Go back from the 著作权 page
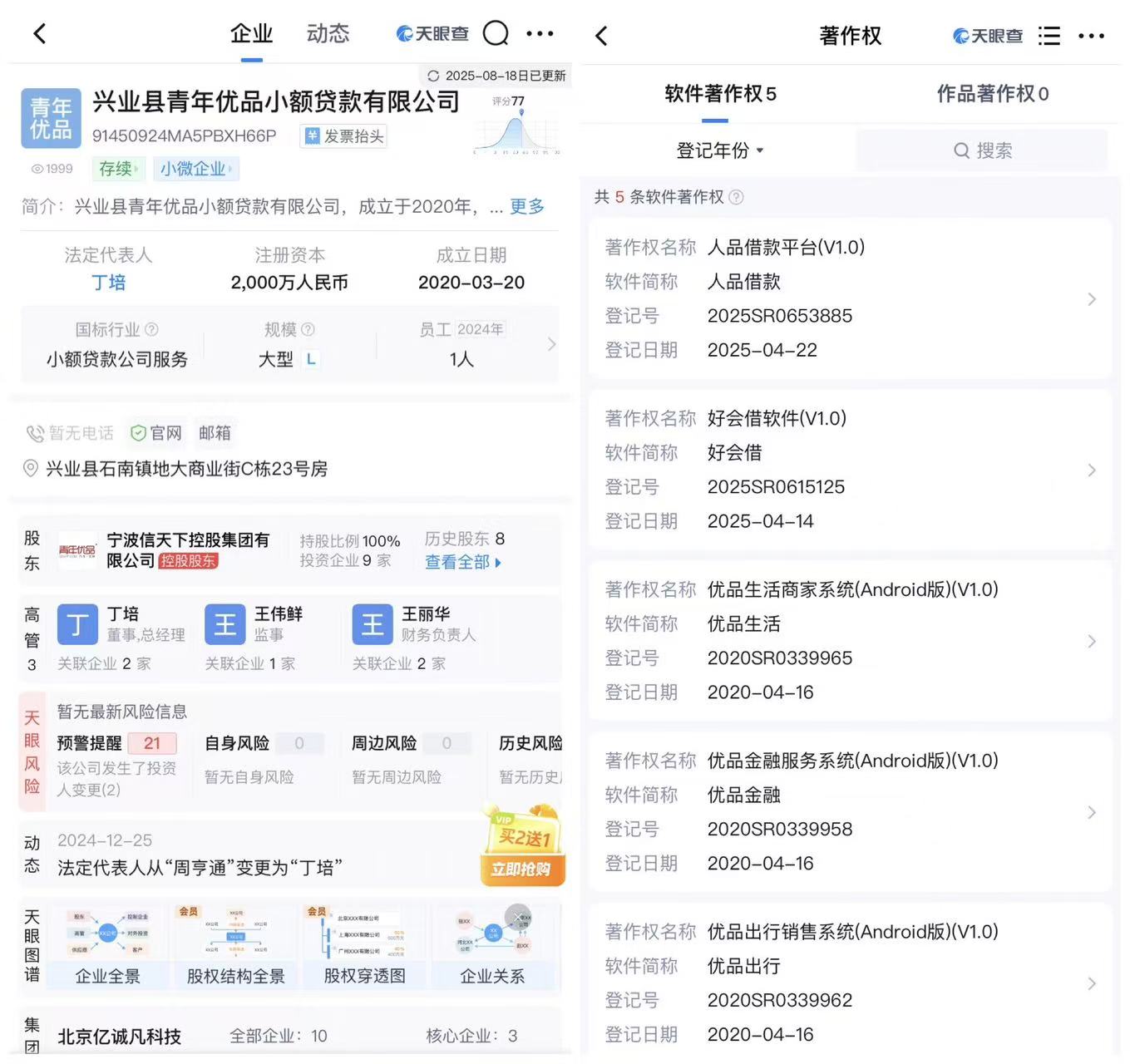Viewport: 1130px width, 1064px height. point(602,36)
